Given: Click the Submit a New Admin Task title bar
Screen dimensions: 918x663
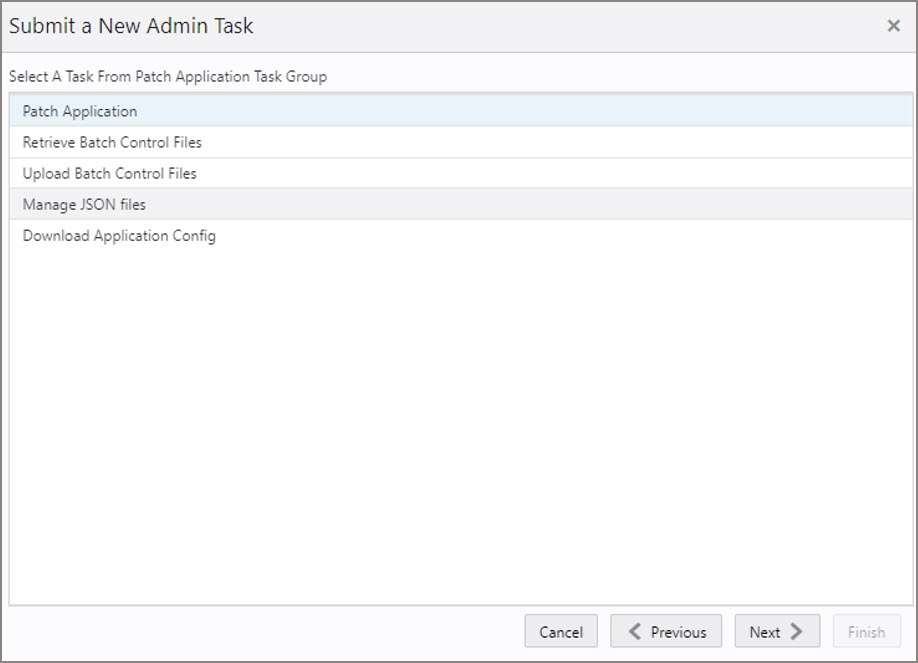Looking at the screenshot, I should (130, 26).
